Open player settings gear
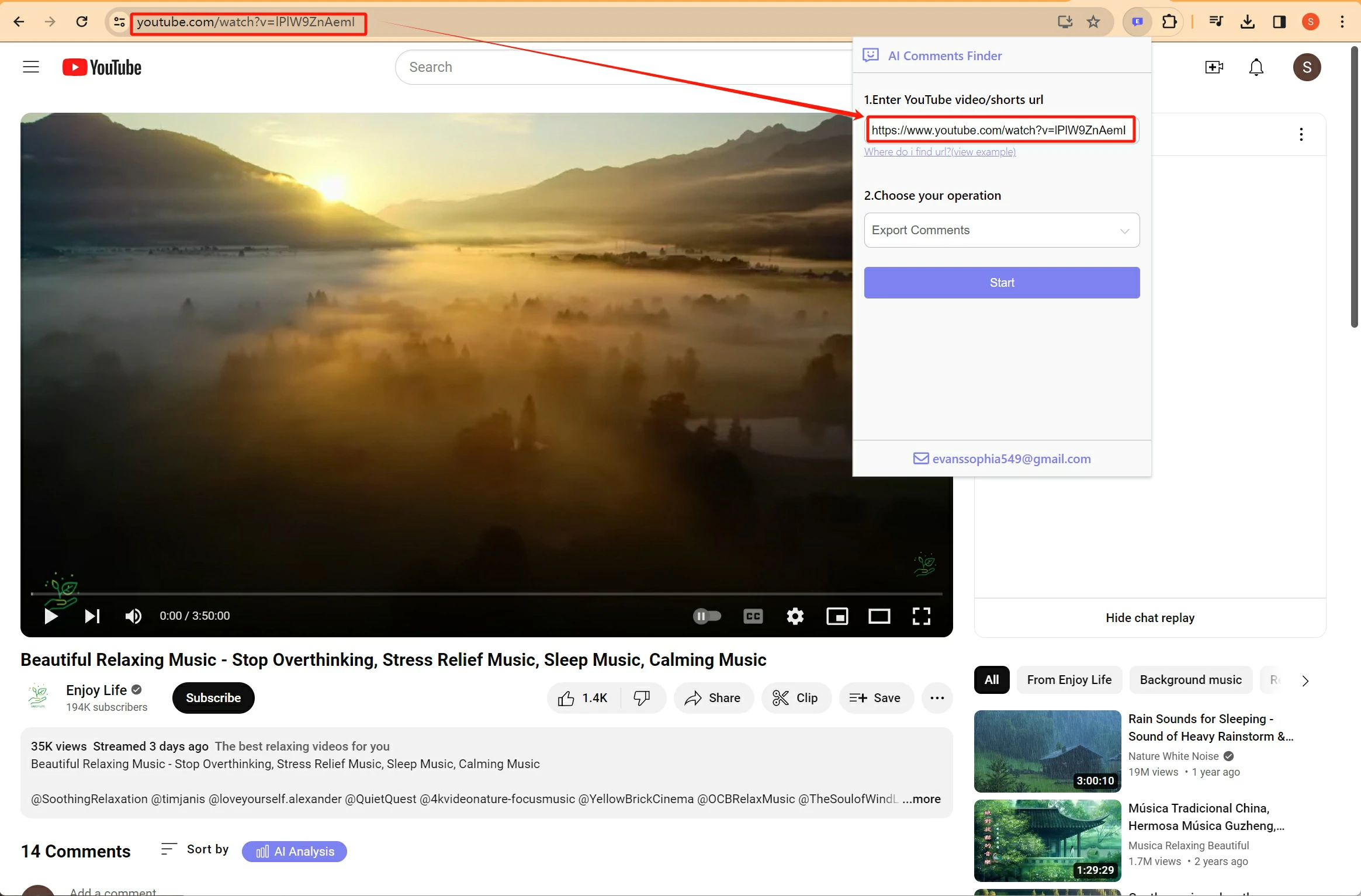This screenshot has height=896, width=1361. pos(795,616)
